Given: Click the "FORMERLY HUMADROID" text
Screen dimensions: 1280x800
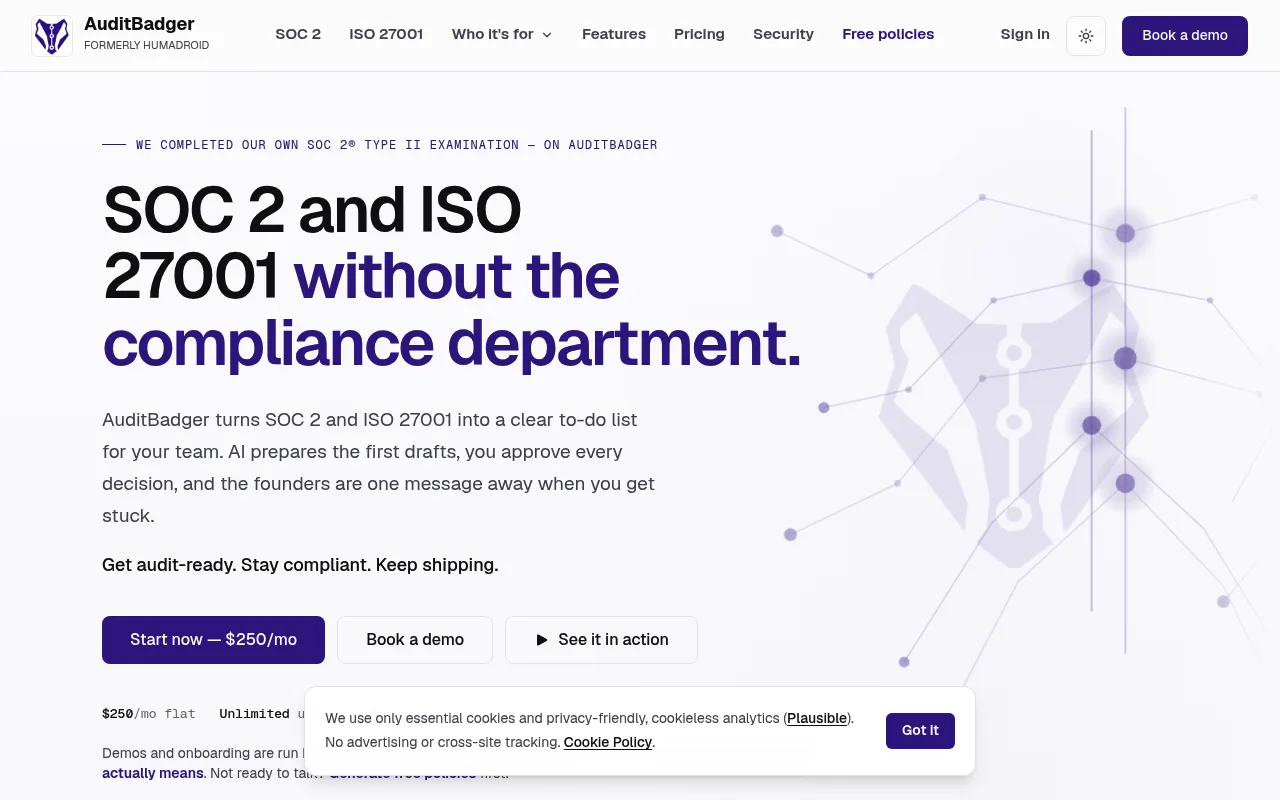Looking at the screenshot, I should point(146,46).
